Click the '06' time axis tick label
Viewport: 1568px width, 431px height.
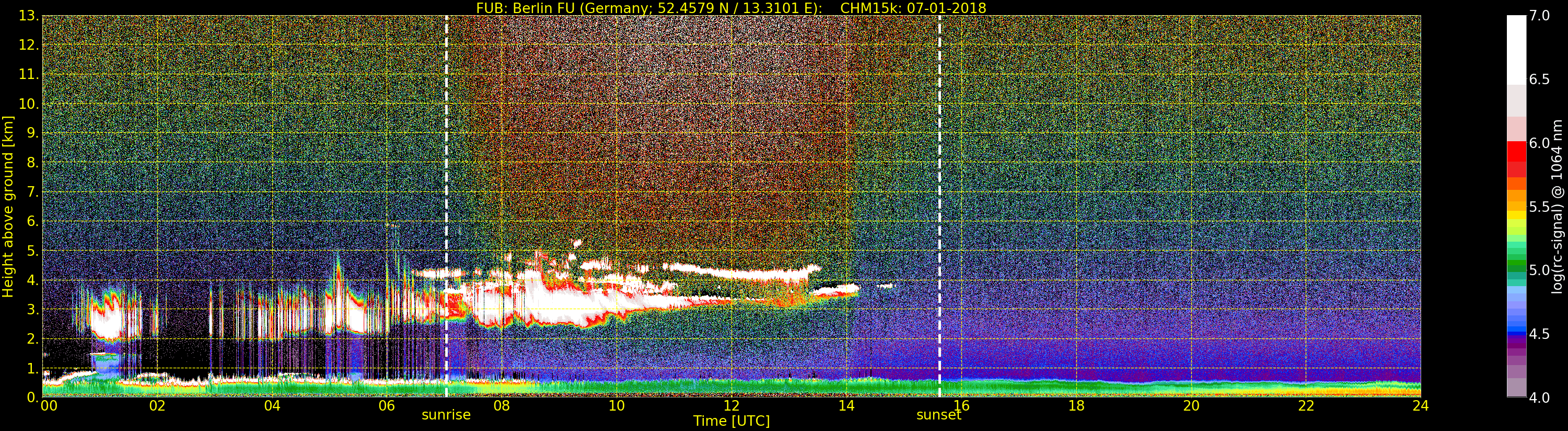(387, 406)
